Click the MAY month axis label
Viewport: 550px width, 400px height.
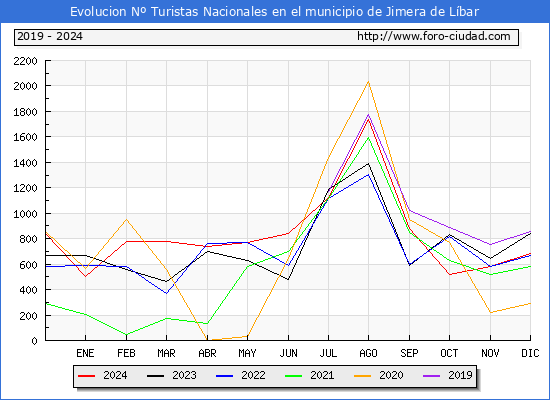(x=247, y=353)
